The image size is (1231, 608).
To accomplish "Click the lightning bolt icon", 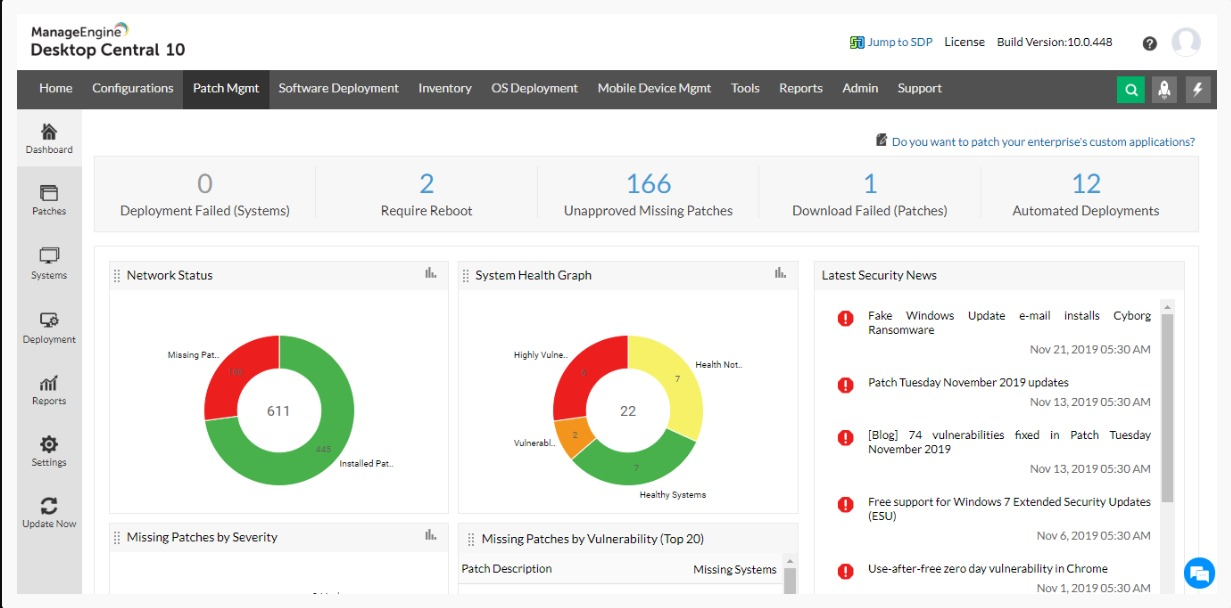I will tap(1198, 89).
